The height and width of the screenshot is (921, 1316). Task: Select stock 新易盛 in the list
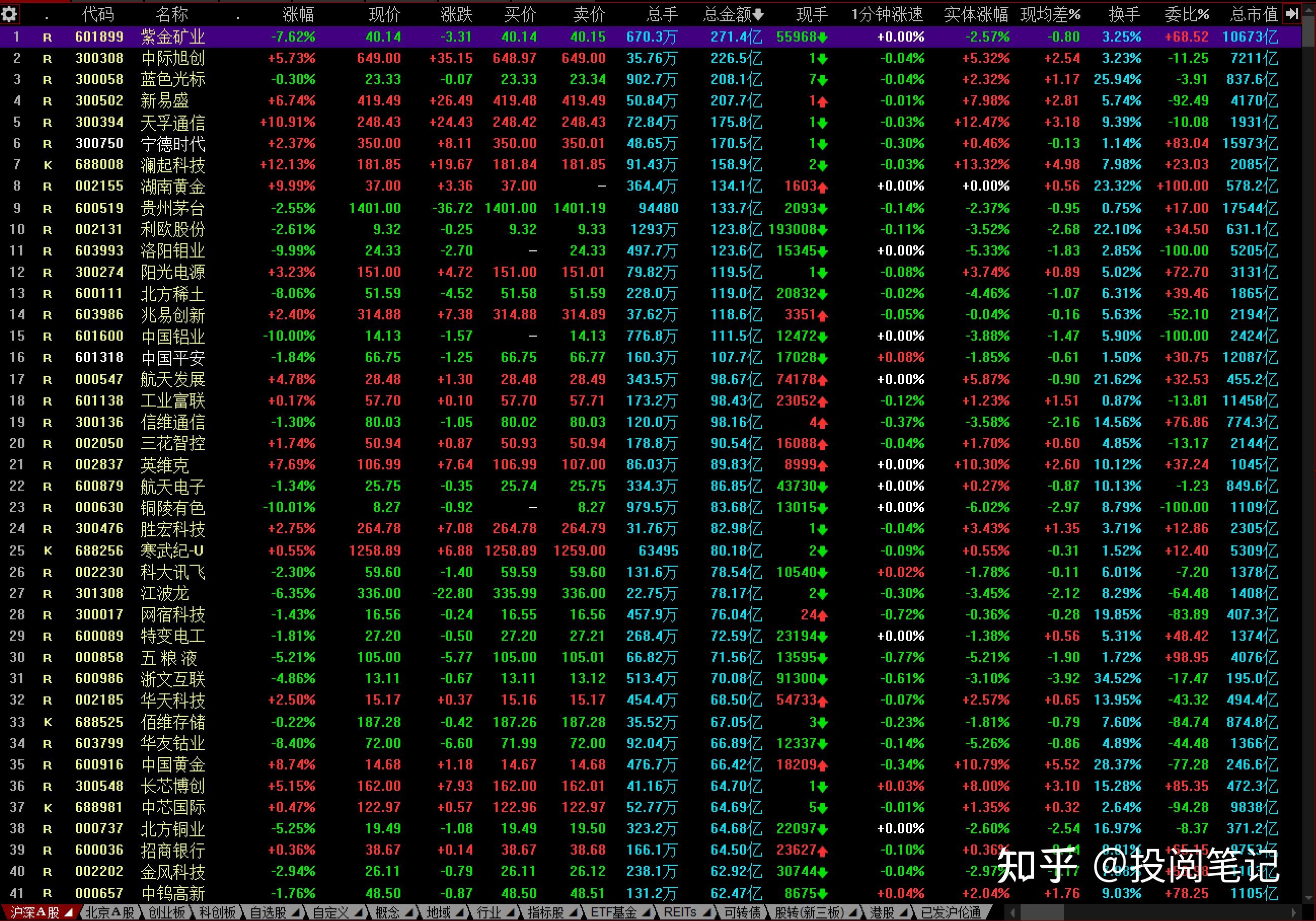[165, 101]
